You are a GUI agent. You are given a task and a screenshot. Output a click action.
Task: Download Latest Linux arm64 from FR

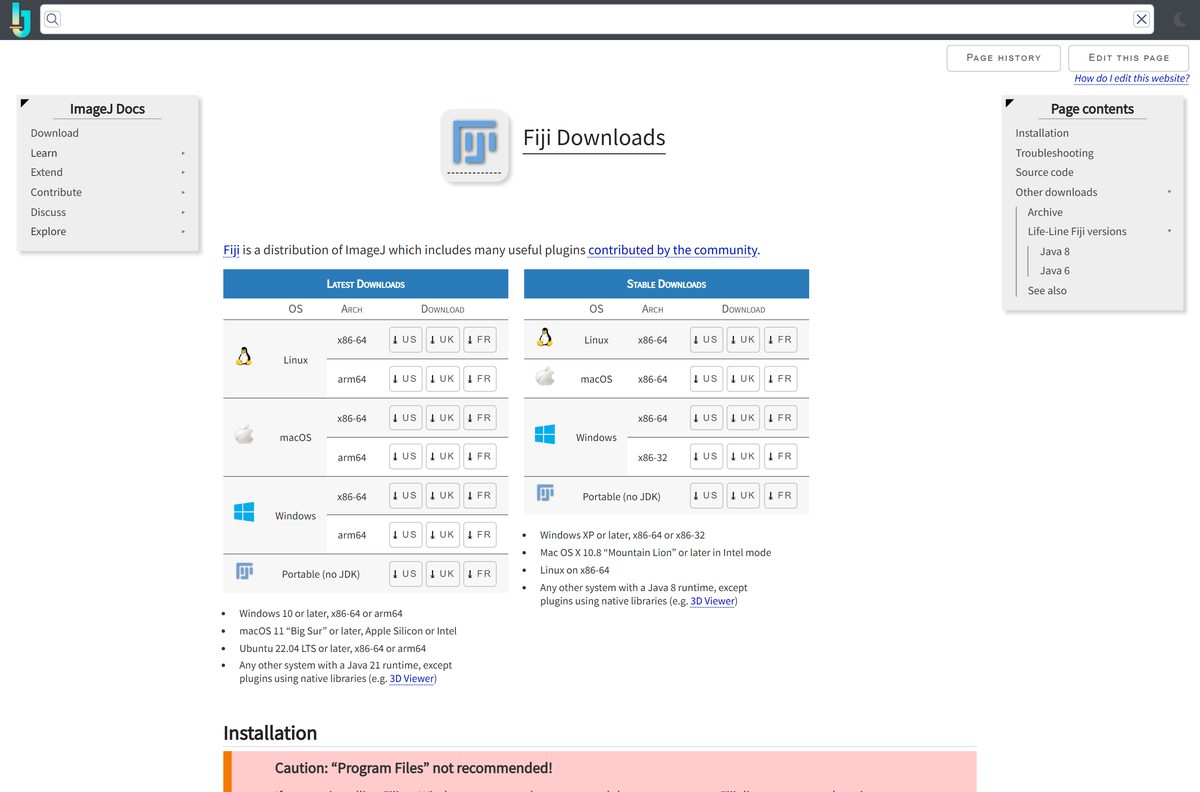(x=480, y=379)
